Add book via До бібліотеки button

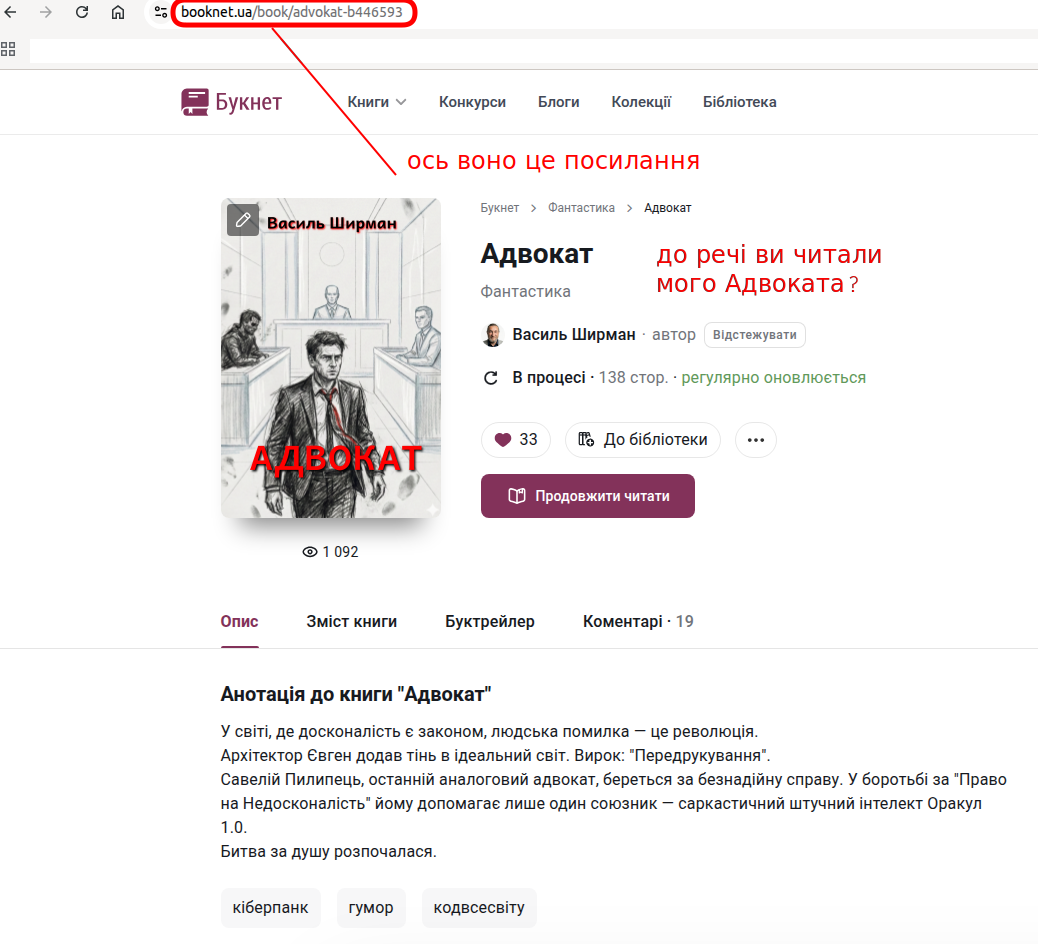click(x=643, y=440)
